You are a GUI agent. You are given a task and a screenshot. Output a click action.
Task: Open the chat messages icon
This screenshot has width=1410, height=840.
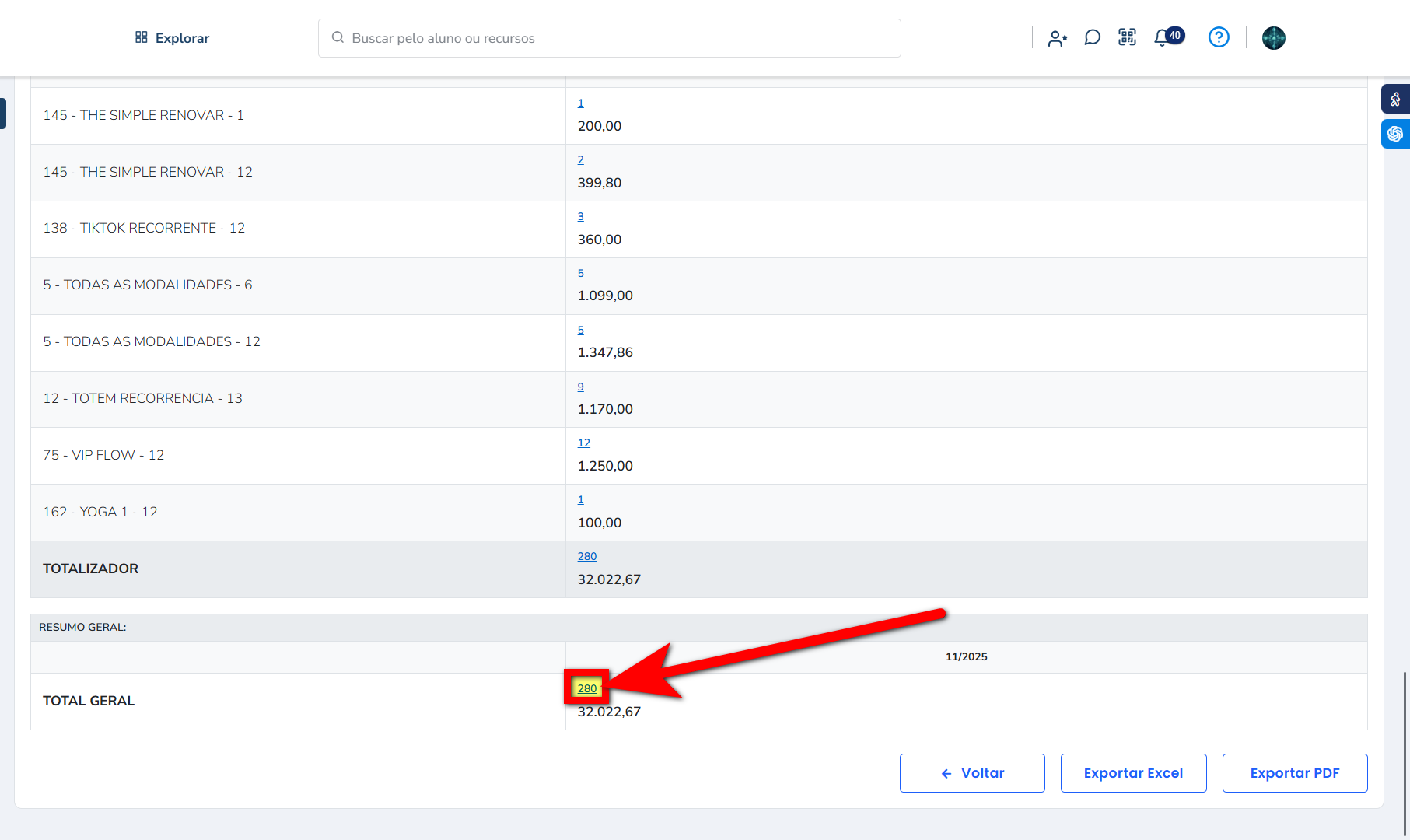[x=1092, y=38]
